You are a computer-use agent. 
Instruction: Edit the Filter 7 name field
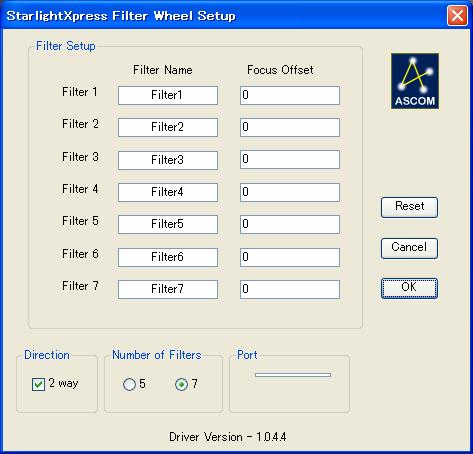coord(168,289)
